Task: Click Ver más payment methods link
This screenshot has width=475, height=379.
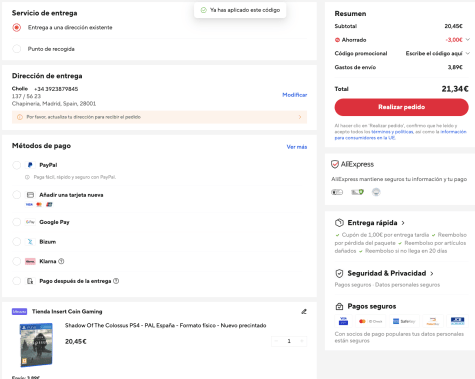Action: tap(297, 147)
